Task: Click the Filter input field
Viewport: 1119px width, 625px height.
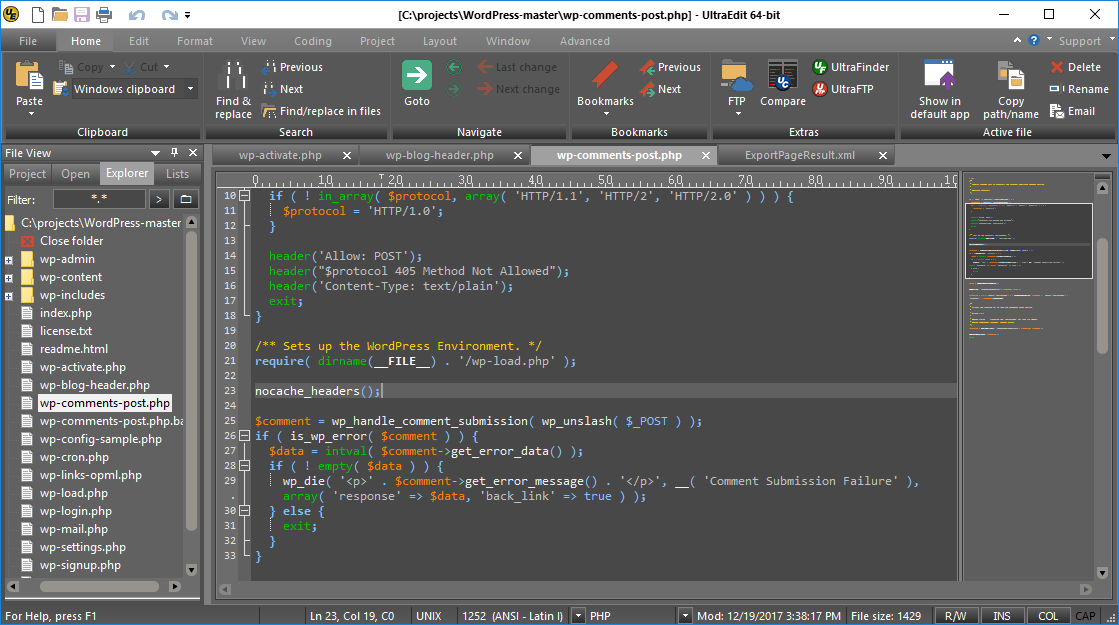Action: pos(97,200)
